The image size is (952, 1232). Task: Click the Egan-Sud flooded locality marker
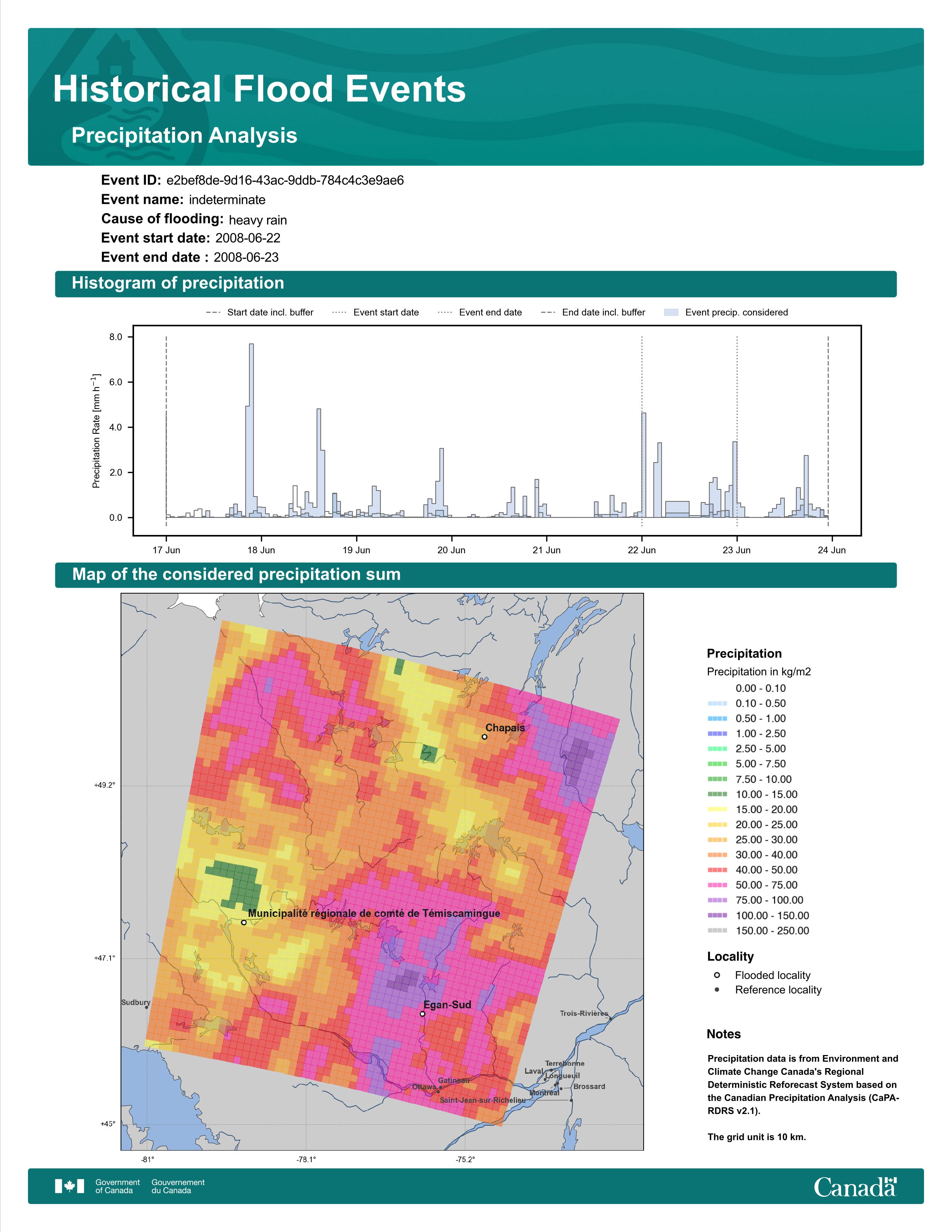pos(422,1014)
